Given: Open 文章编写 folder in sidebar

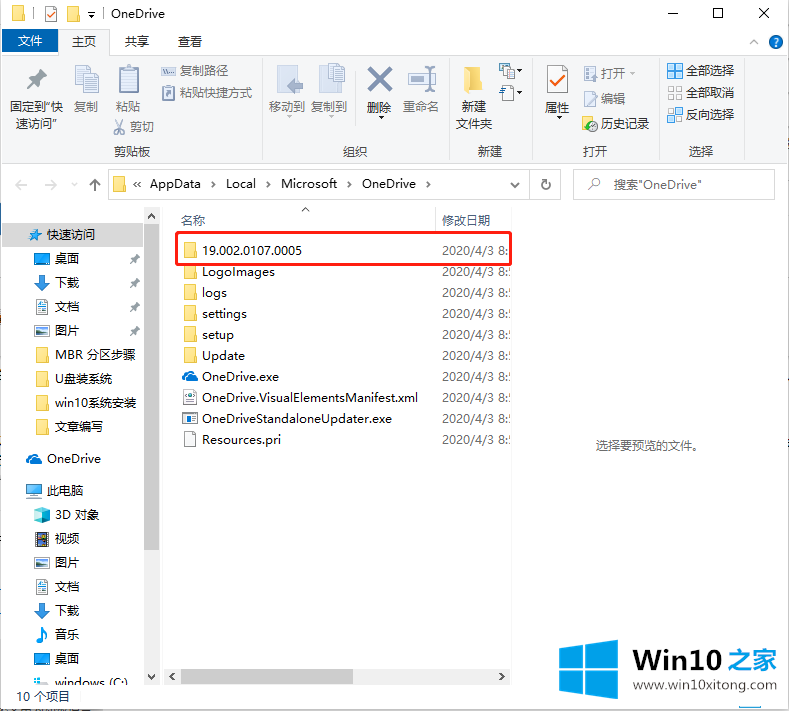Looking at the screenshot, I should click(x=69, y=427).
